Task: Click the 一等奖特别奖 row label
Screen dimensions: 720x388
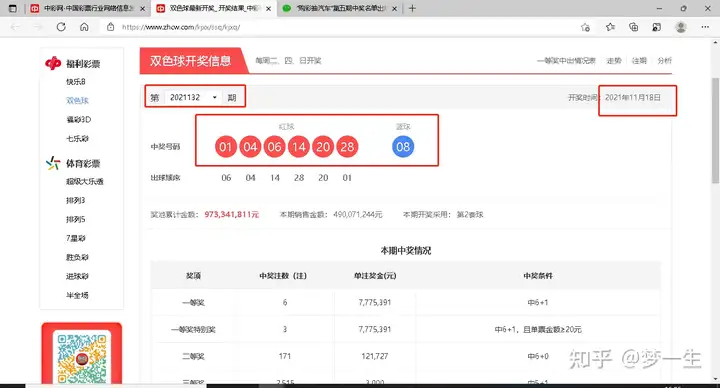Action: [193, 330]
